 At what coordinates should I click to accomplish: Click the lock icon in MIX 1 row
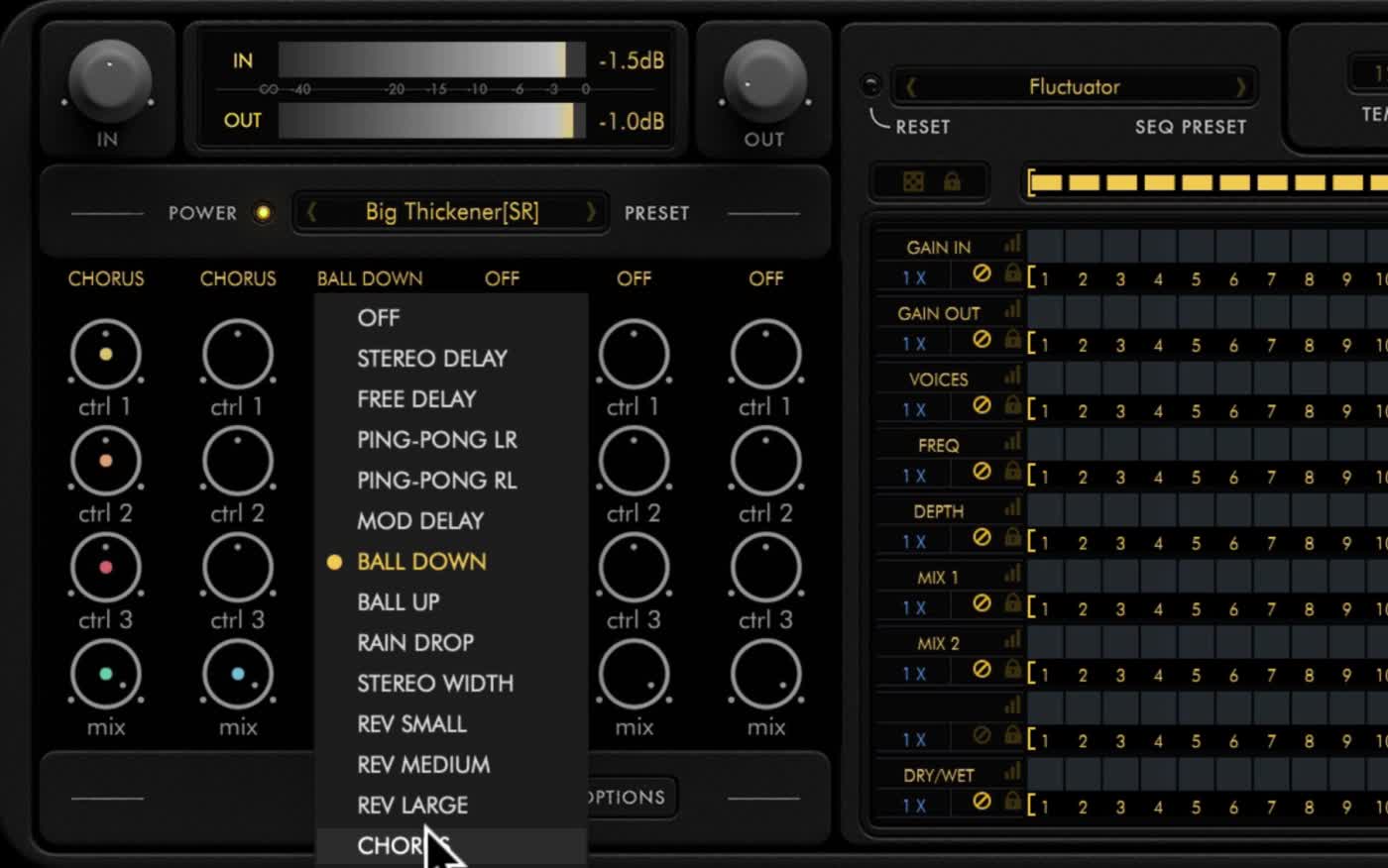coord(1012,603)
